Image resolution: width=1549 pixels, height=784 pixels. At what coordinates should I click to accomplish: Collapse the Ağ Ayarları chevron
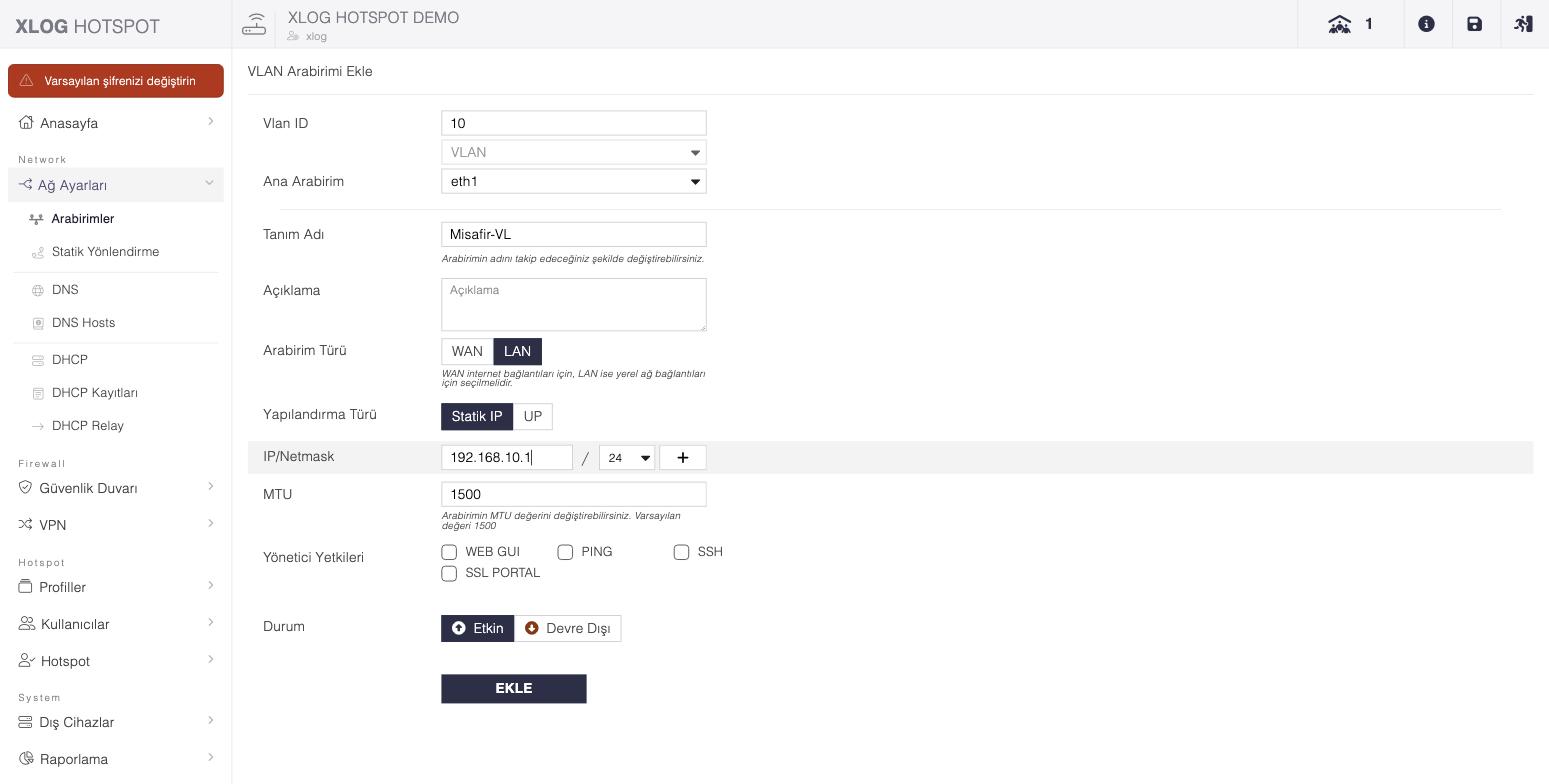(x=209, y=183)
